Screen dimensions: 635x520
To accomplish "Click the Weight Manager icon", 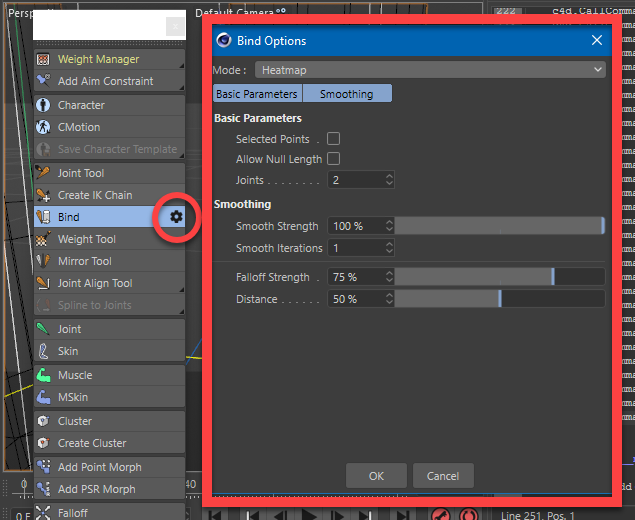I will click(x=44, y=59).
